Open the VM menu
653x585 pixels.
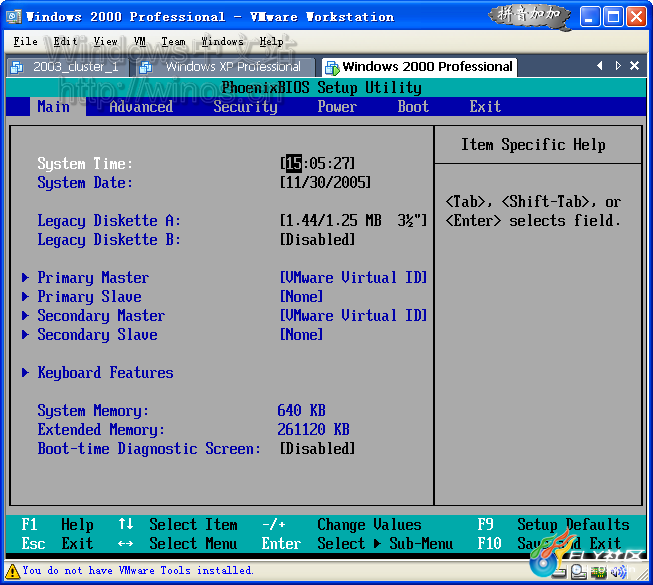pos(140,42)
